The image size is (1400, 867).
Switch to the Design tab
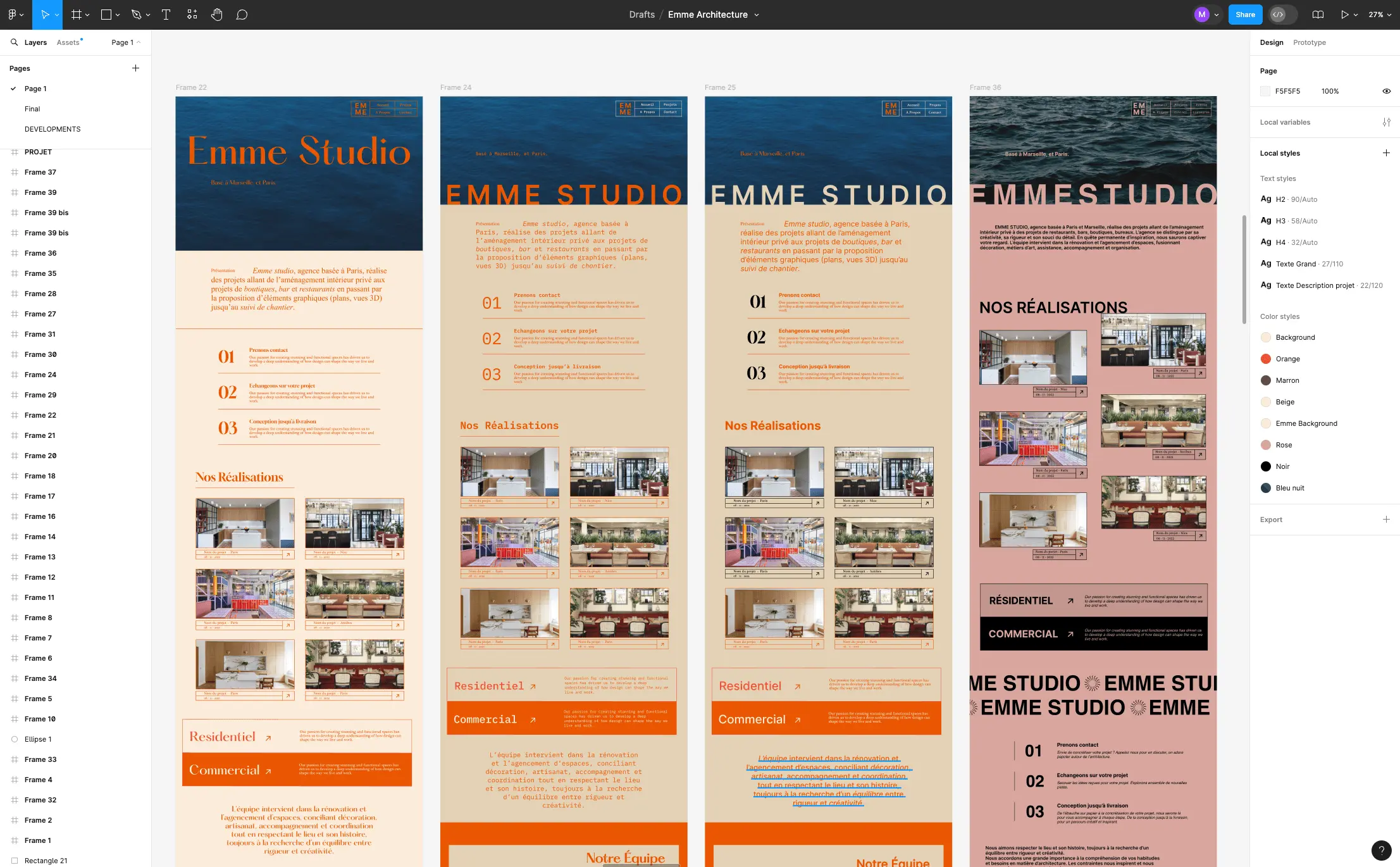[x=1272, y=42]
